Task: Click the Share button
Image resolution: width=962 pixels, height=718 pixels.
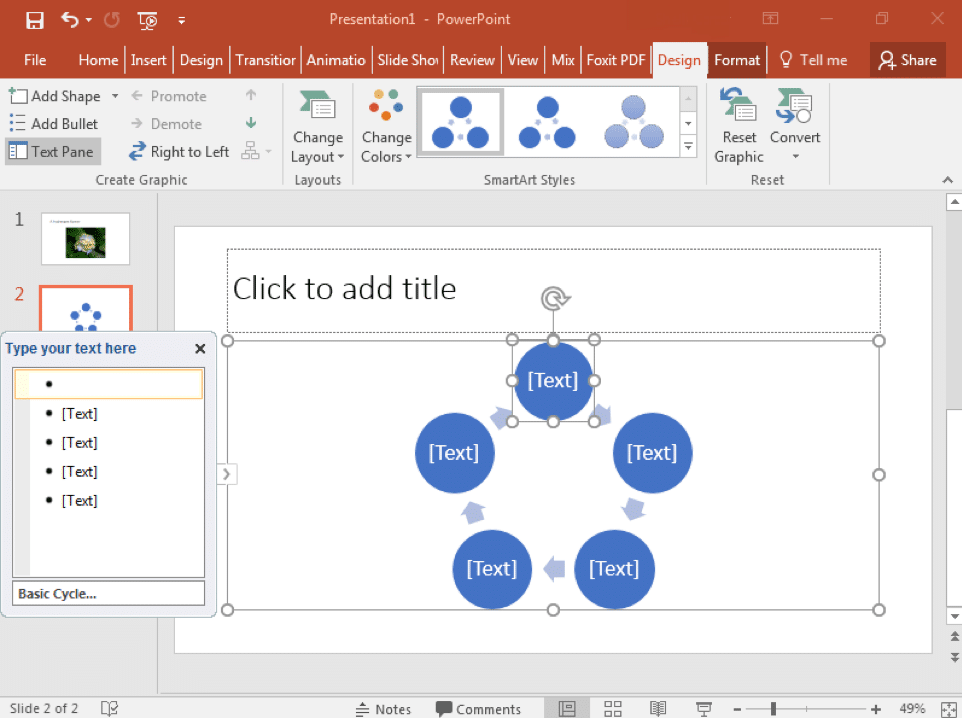Action: [907, 60]
